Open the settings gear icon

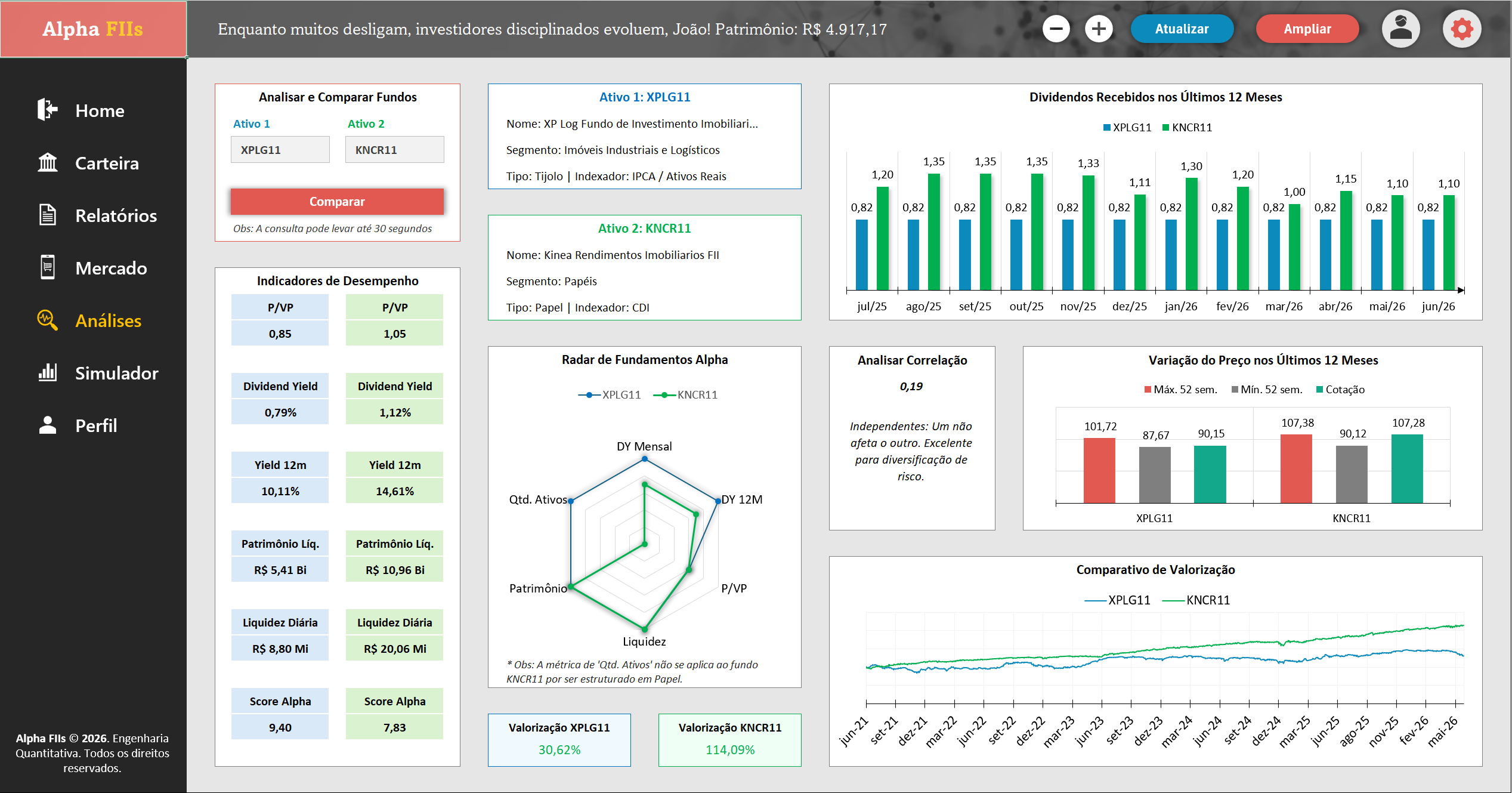pos(1462,29)
